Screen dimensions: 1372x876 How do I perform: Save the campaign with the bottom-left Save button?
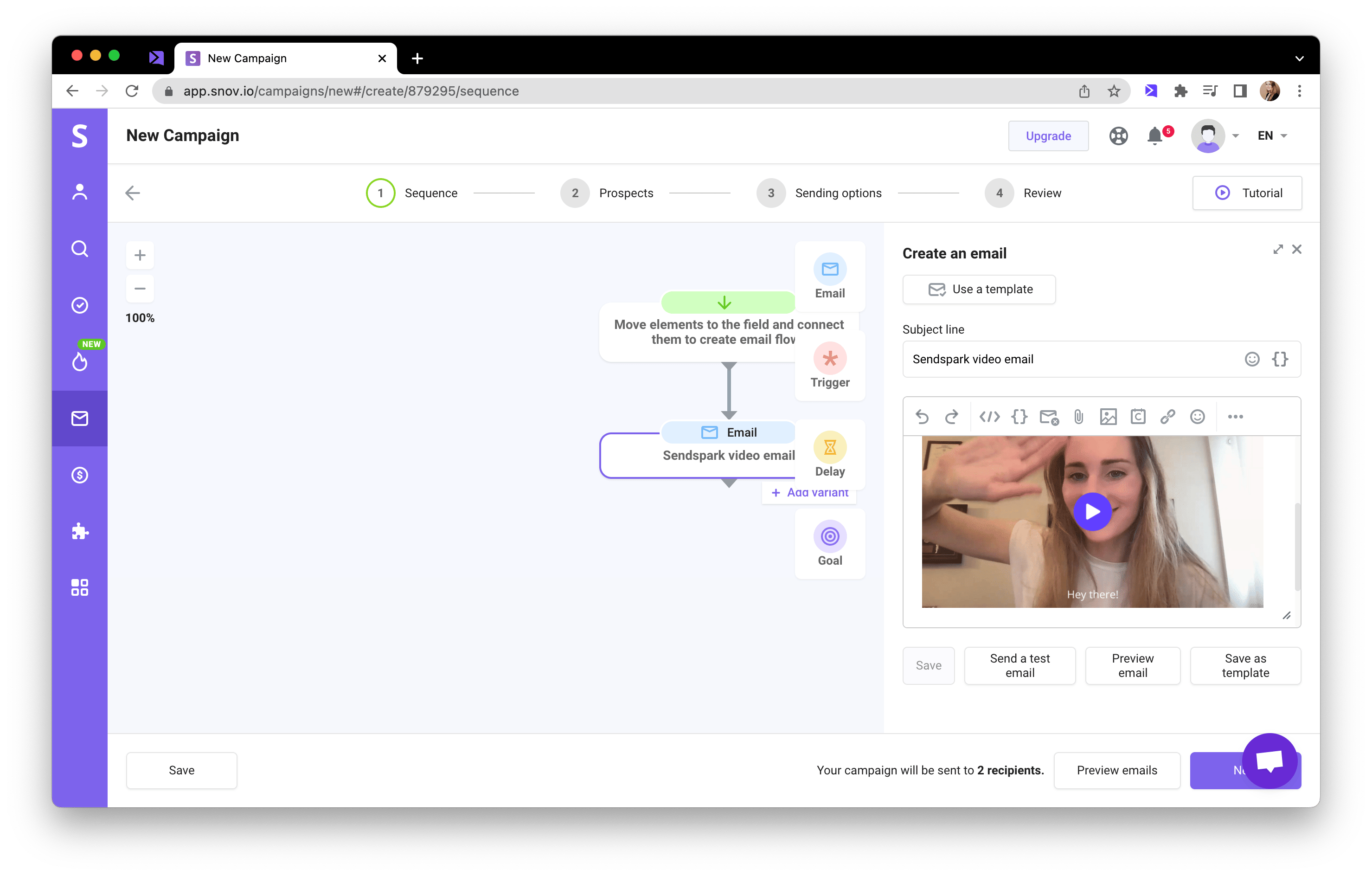point(182,770)
